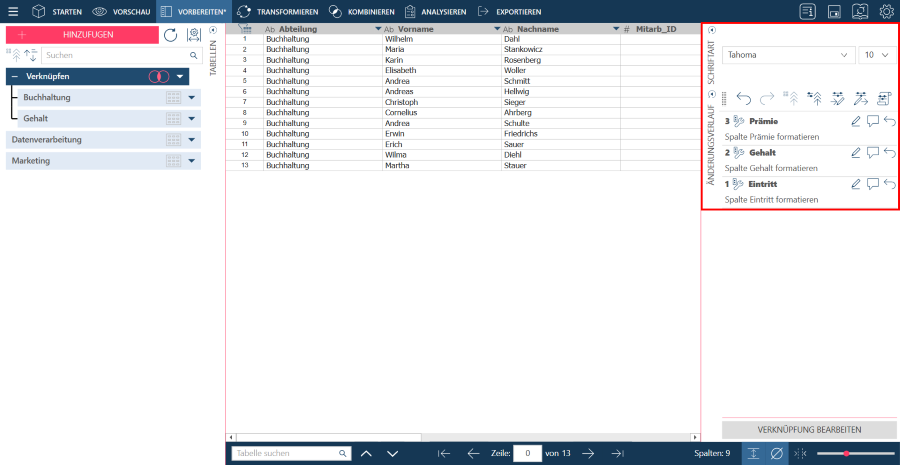Find next search match with down chevron

[393, 454]
